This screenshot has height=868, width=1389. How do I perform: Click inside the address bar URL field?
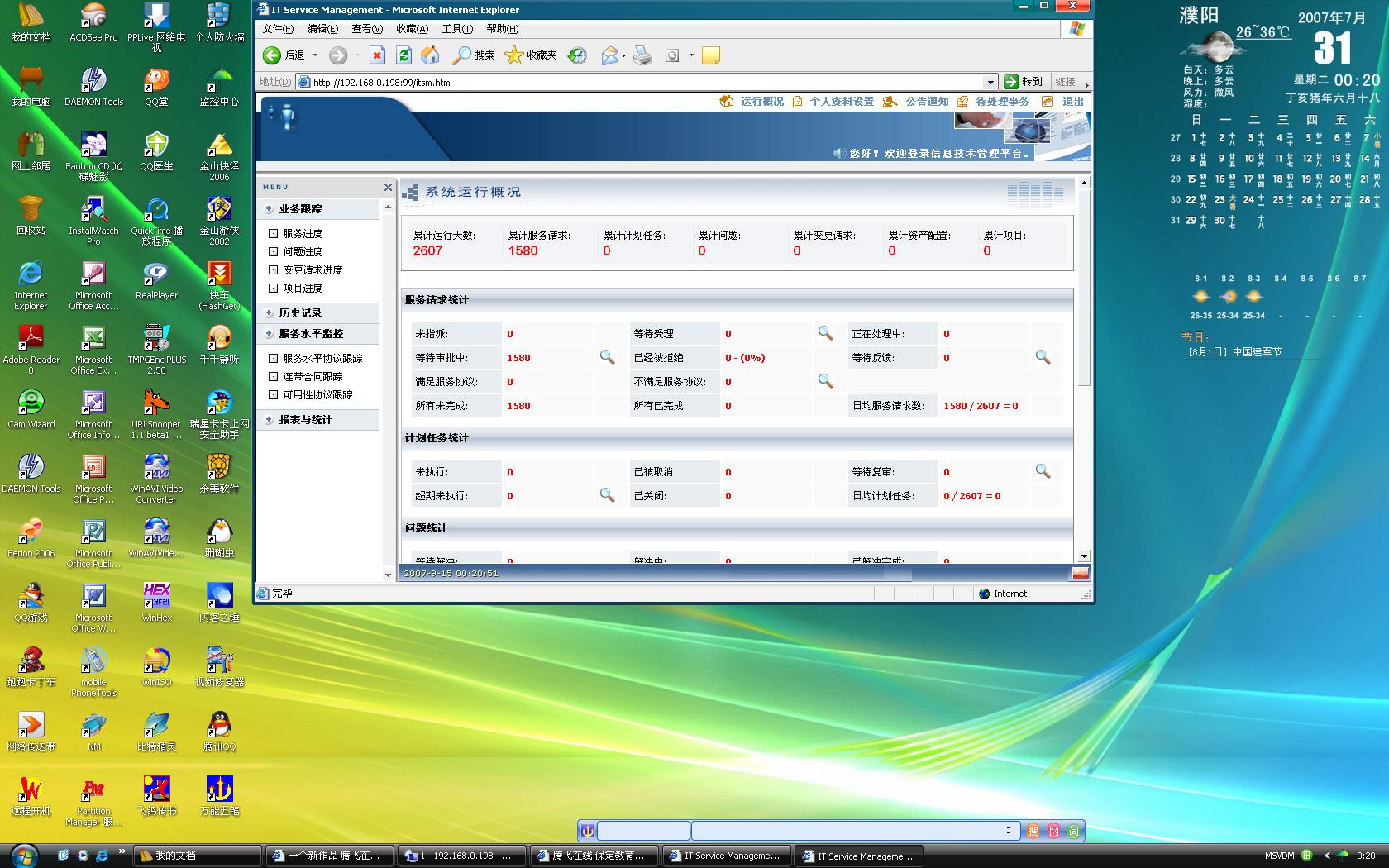click(x=579, y=82)
